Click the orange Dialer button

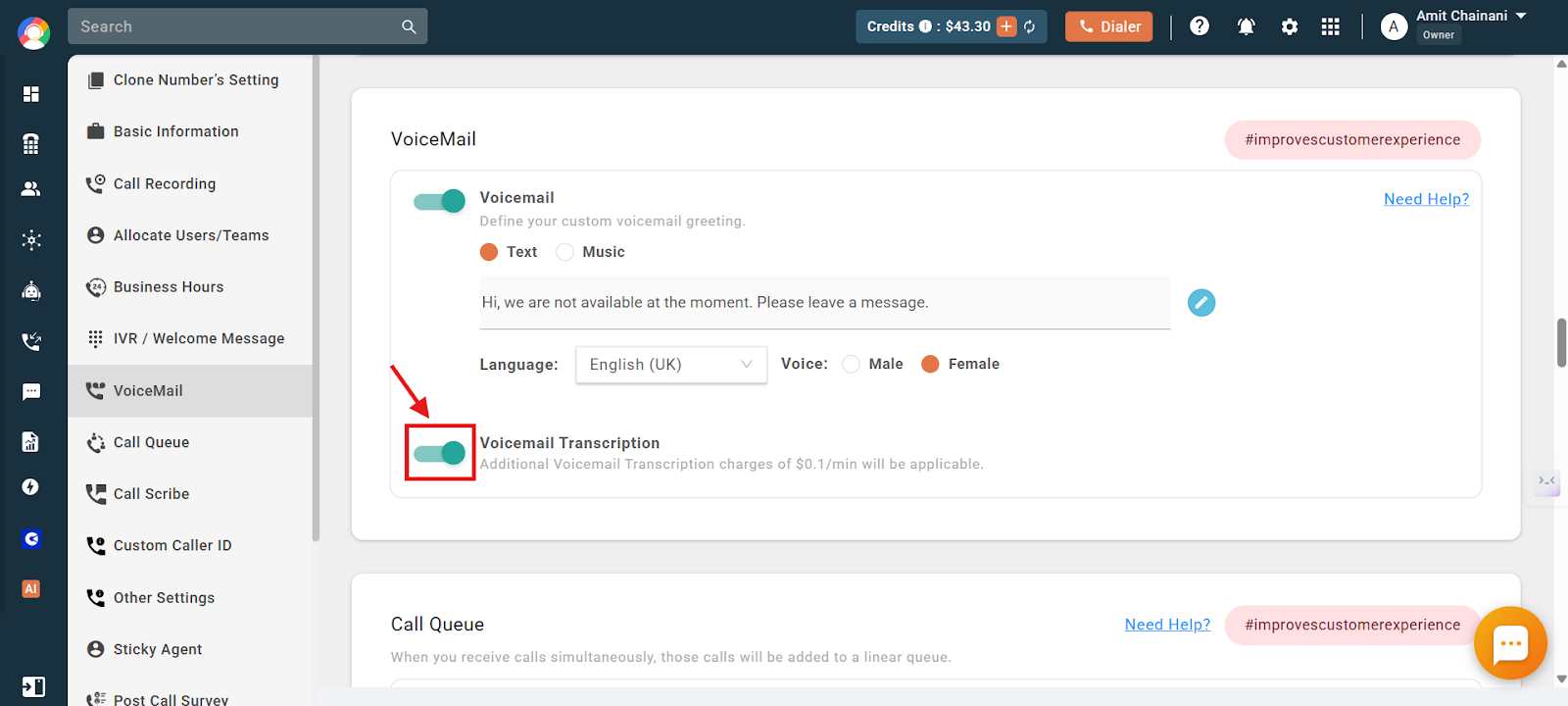[x=1109, y=26]
